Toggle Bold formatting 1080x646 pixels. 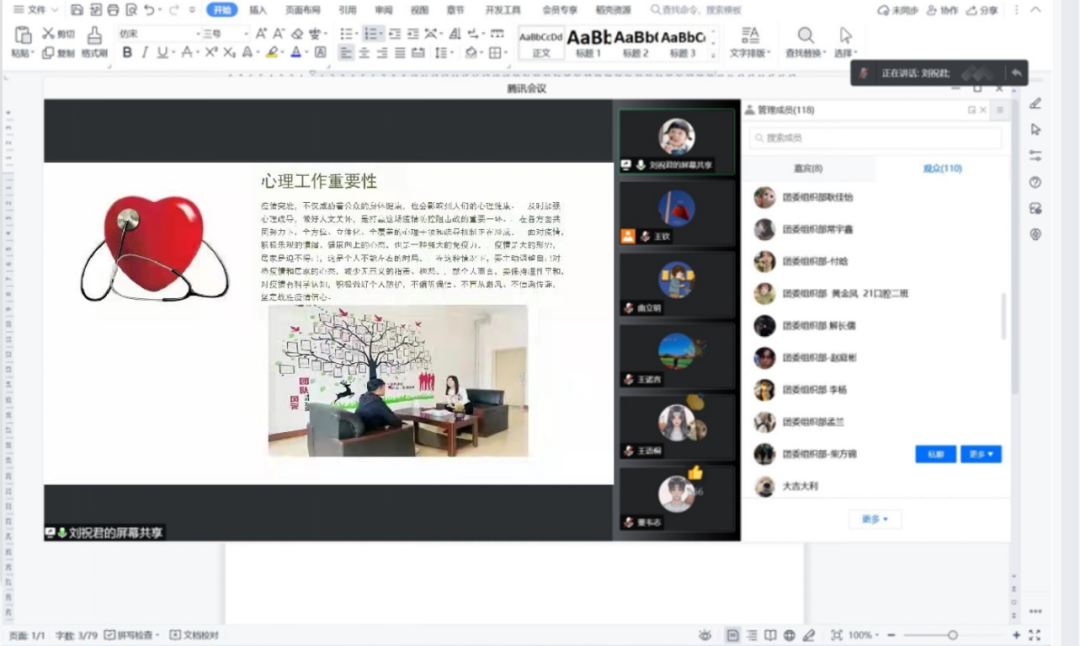pos(127,52)
